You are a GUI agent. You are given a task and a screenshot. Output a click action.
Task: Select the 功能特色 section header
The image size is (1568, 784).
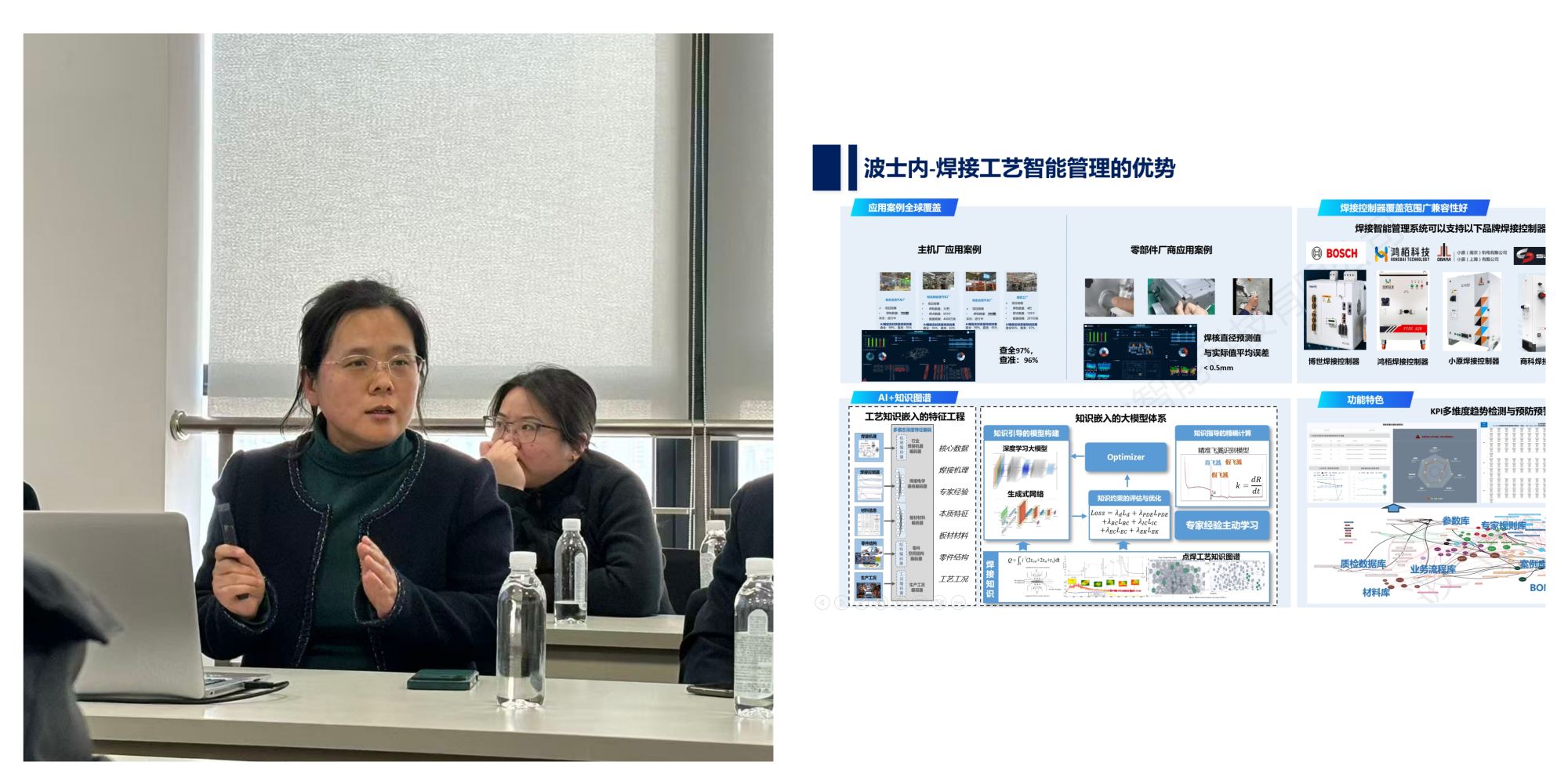pos(1365,400)
